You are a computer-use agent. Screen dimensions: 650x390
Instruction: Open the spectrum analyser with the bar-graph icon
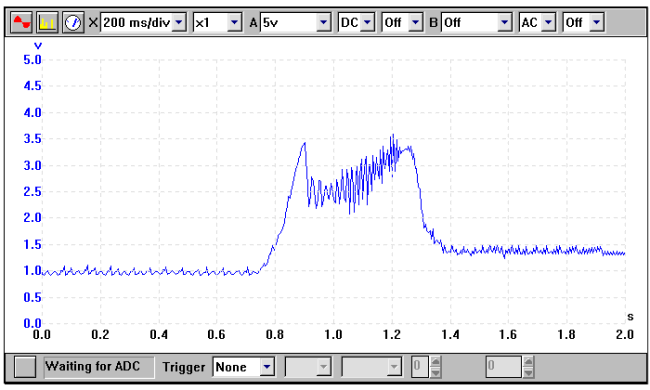coord(47,22)
